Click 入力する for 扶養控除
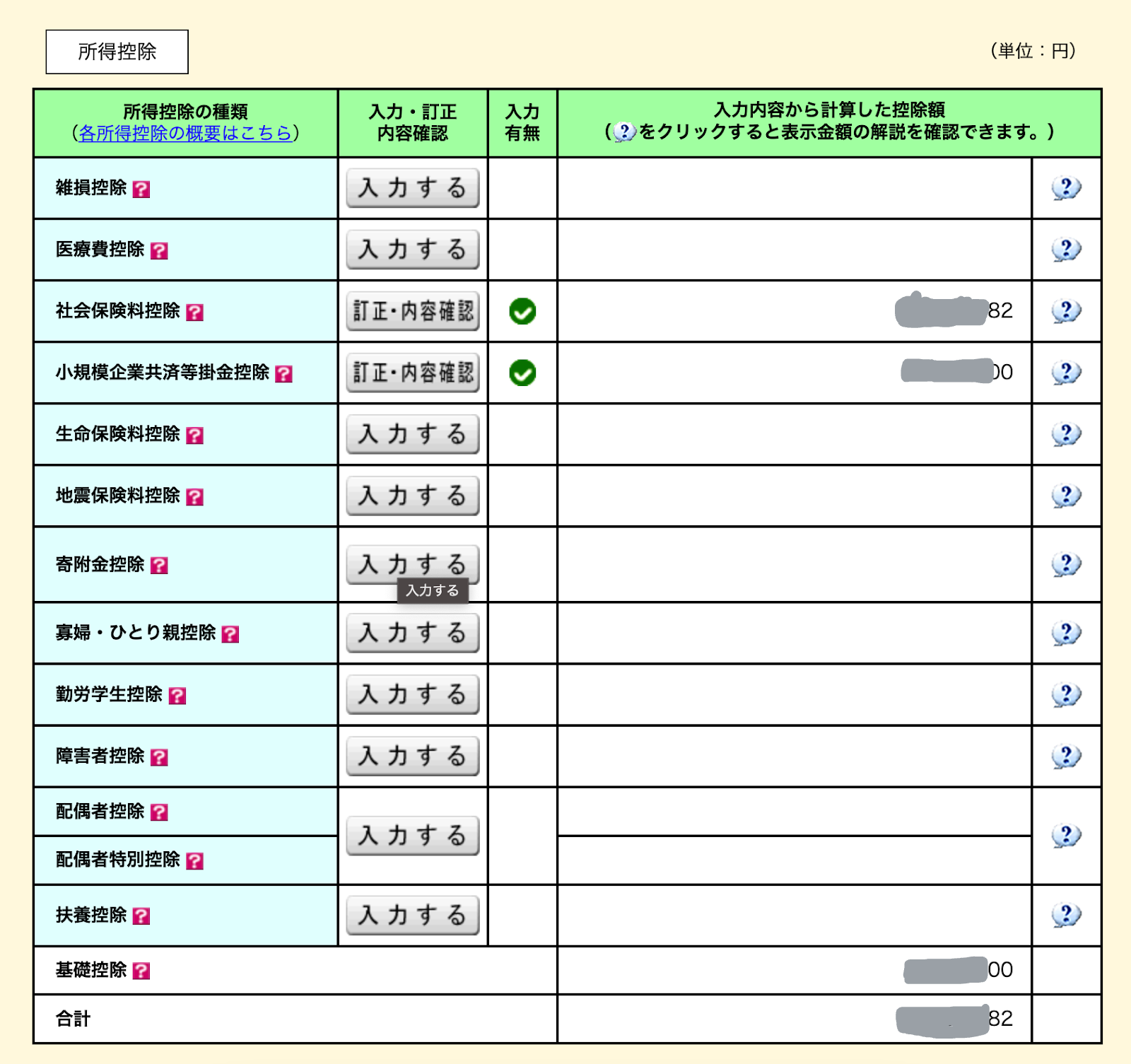Viewport: 1131px width, 1064px height. 413,915
